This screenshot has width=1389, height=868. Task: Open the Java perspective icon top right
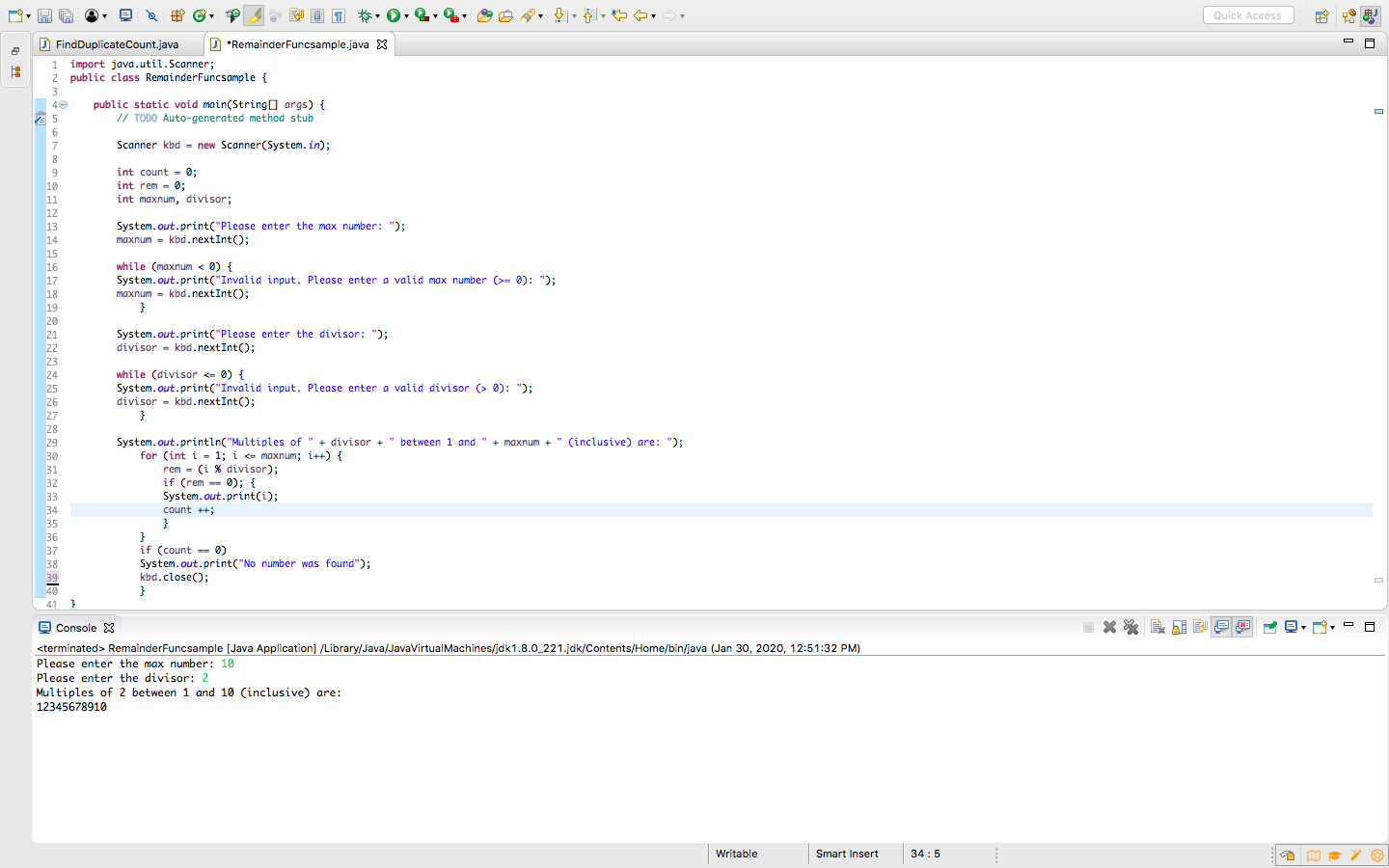[x=1371, y=15]
